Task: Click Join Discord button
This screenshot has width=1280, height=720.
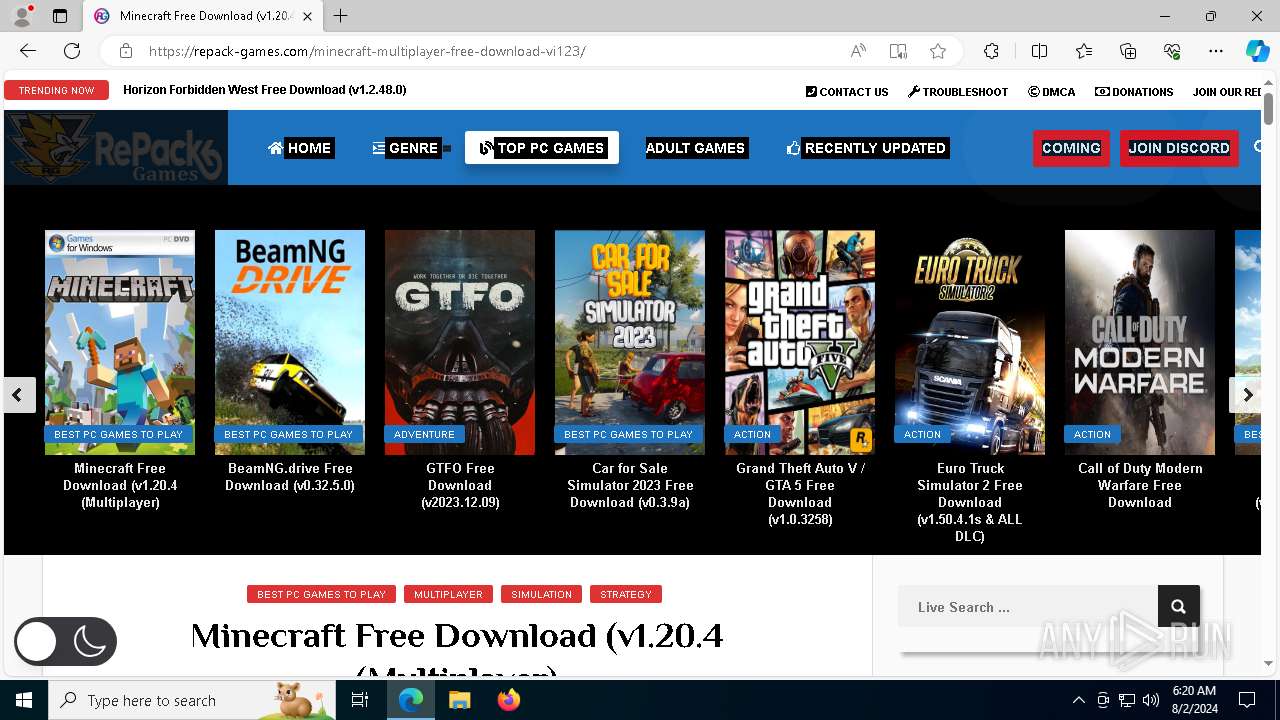Action: (1179, 148)
